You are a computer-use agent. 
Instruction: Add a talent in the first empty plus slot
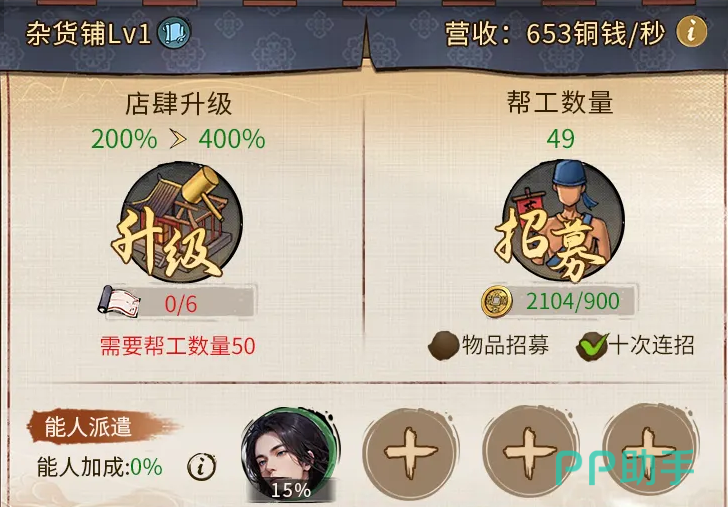coord(410,455)
